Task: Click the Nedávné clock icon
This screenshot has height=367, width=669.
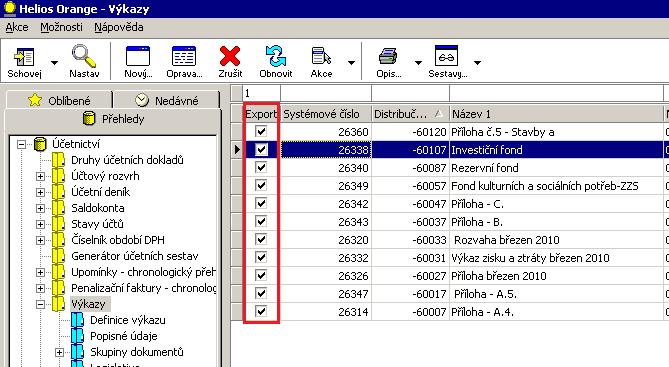Action: pos(142,100)
